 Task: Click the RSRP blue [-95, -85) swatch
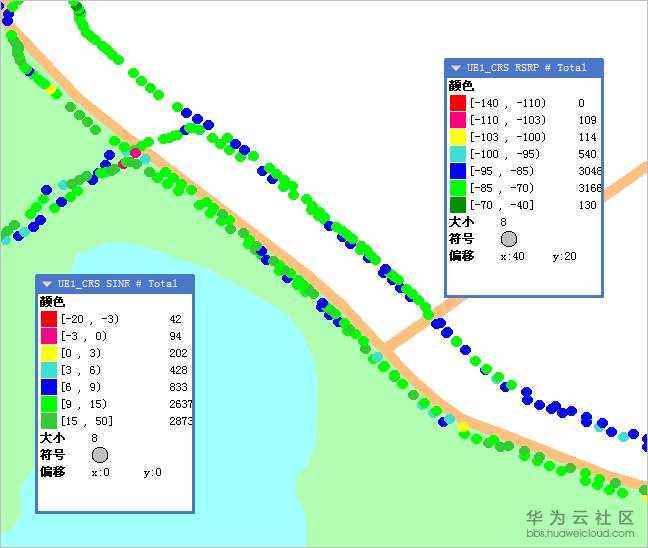(x=458, y=171)
